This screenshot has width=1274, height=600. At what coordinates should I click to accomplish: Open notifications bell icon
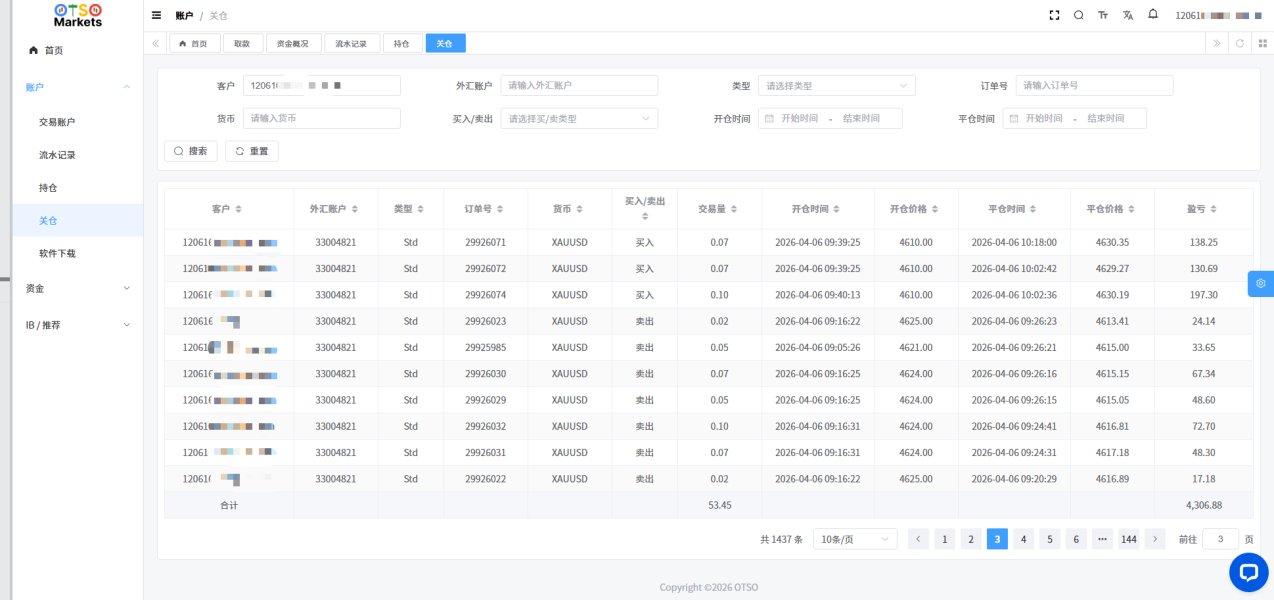tap(1153, 15)
